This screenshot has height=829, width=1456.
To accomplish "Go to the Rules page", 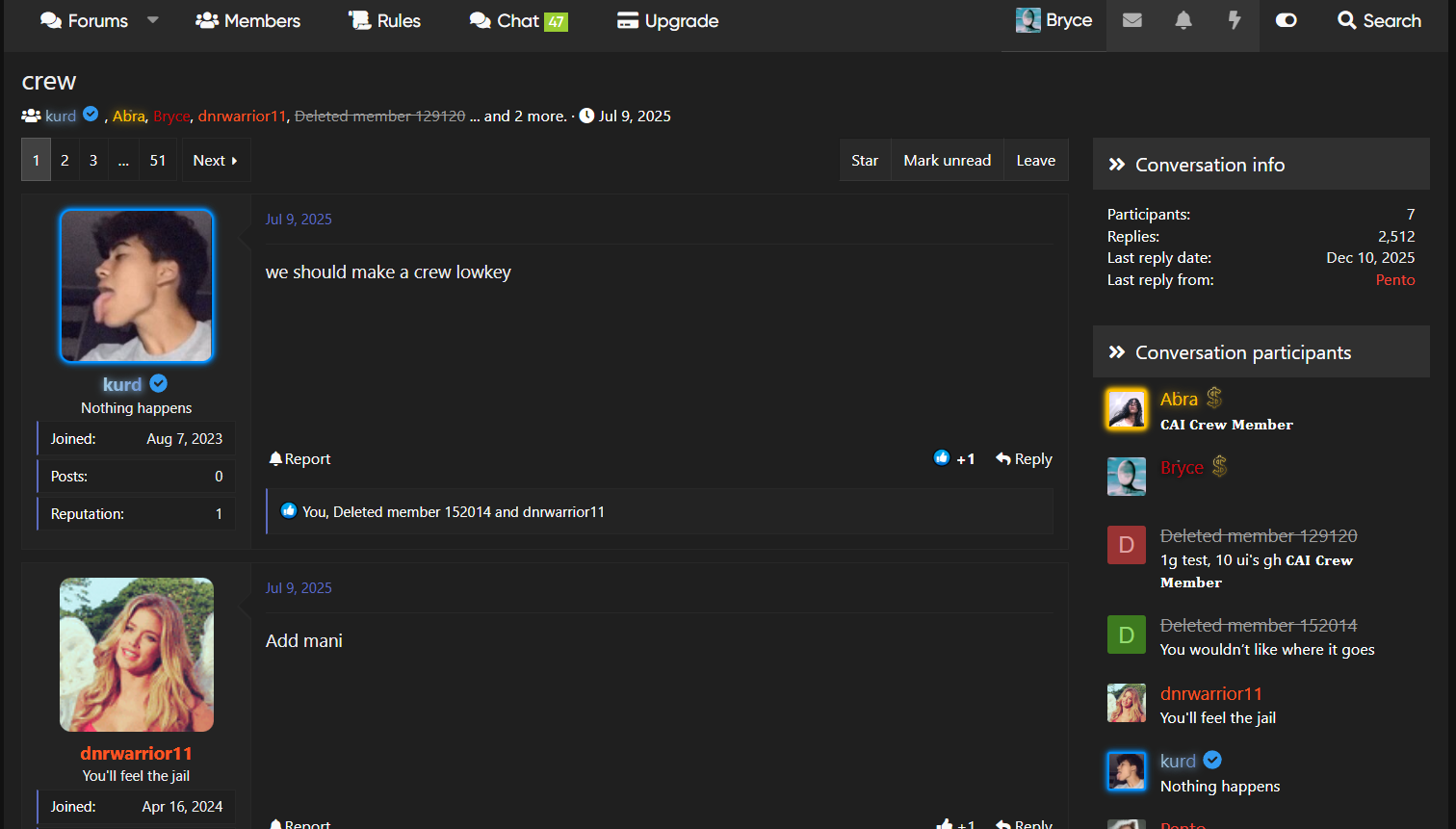I will click(x=385, y=21).
